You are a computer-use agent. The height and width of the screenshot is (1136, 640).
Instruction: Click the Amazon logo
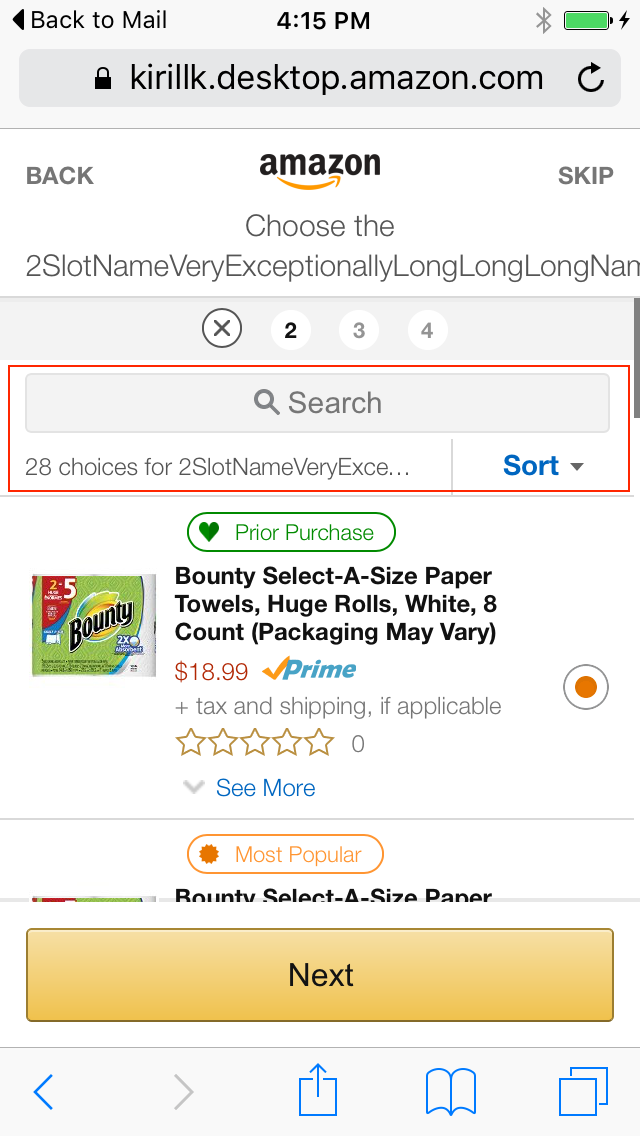[320, 170]
